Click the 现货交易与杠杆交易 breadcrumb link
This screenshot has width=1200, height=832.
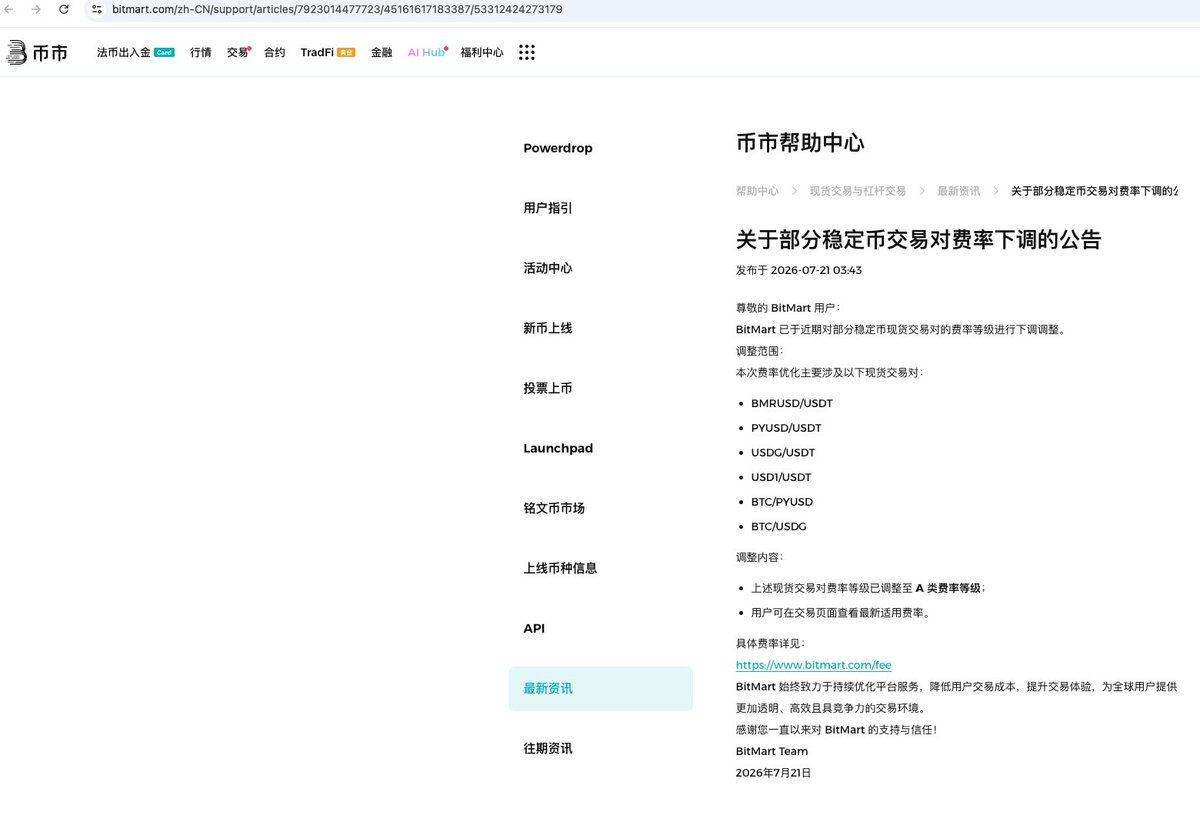[x=857, y=190]
